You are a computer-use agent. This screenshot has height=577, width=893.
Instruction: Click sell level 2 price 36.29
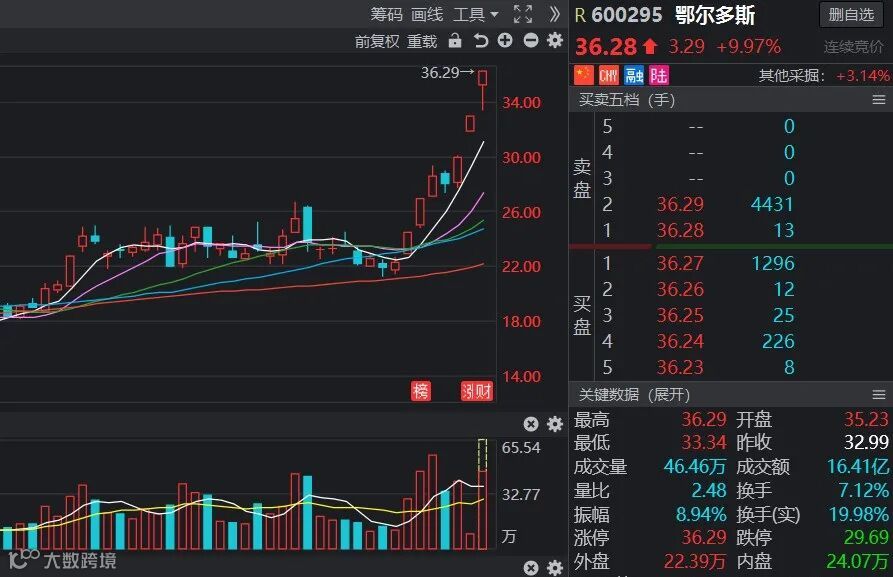(680, 204)
